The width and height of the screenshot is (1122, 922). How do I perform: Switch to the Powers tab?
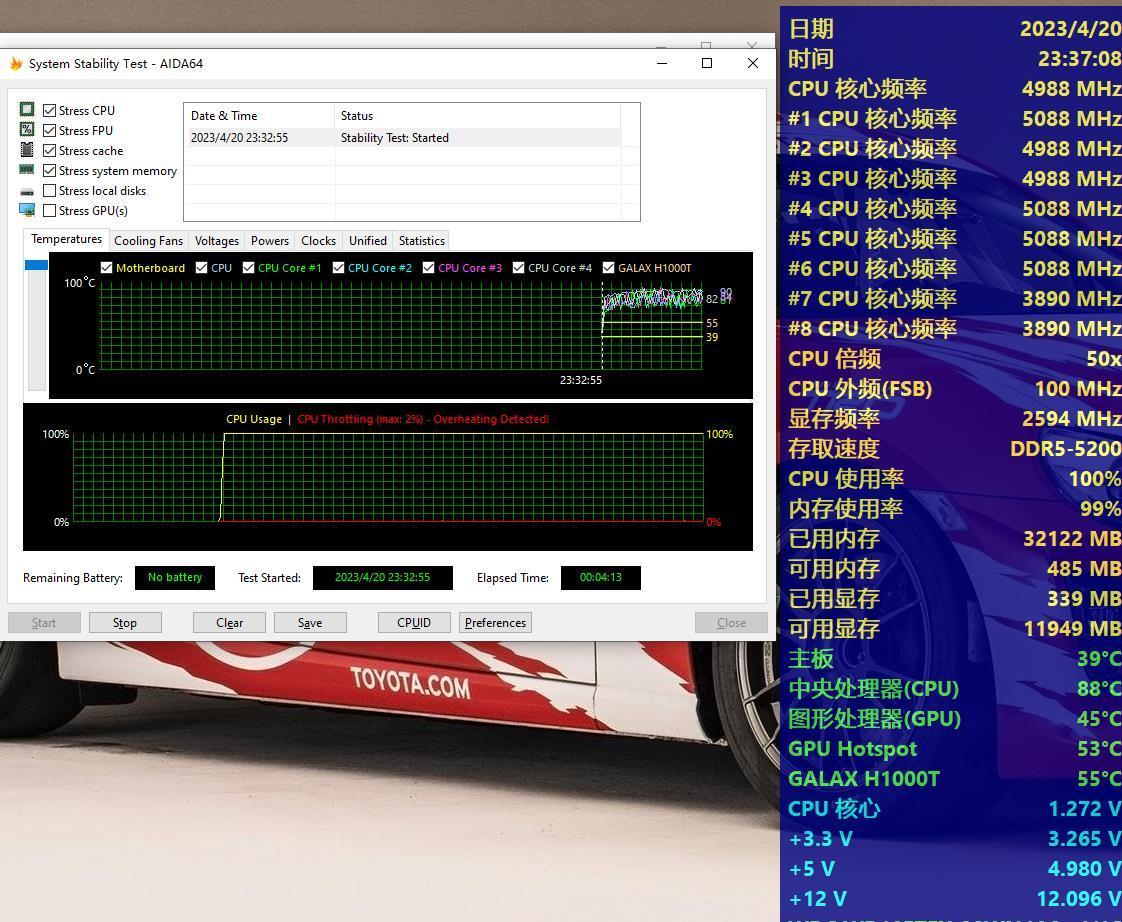point(270,241)
